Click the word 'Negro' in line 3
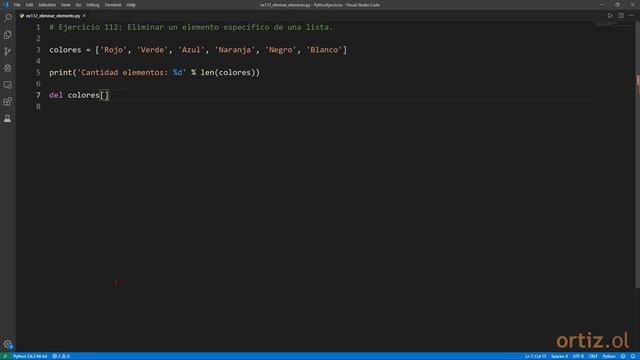The width and height of the screenshot is (640, 360). [281, 50]
